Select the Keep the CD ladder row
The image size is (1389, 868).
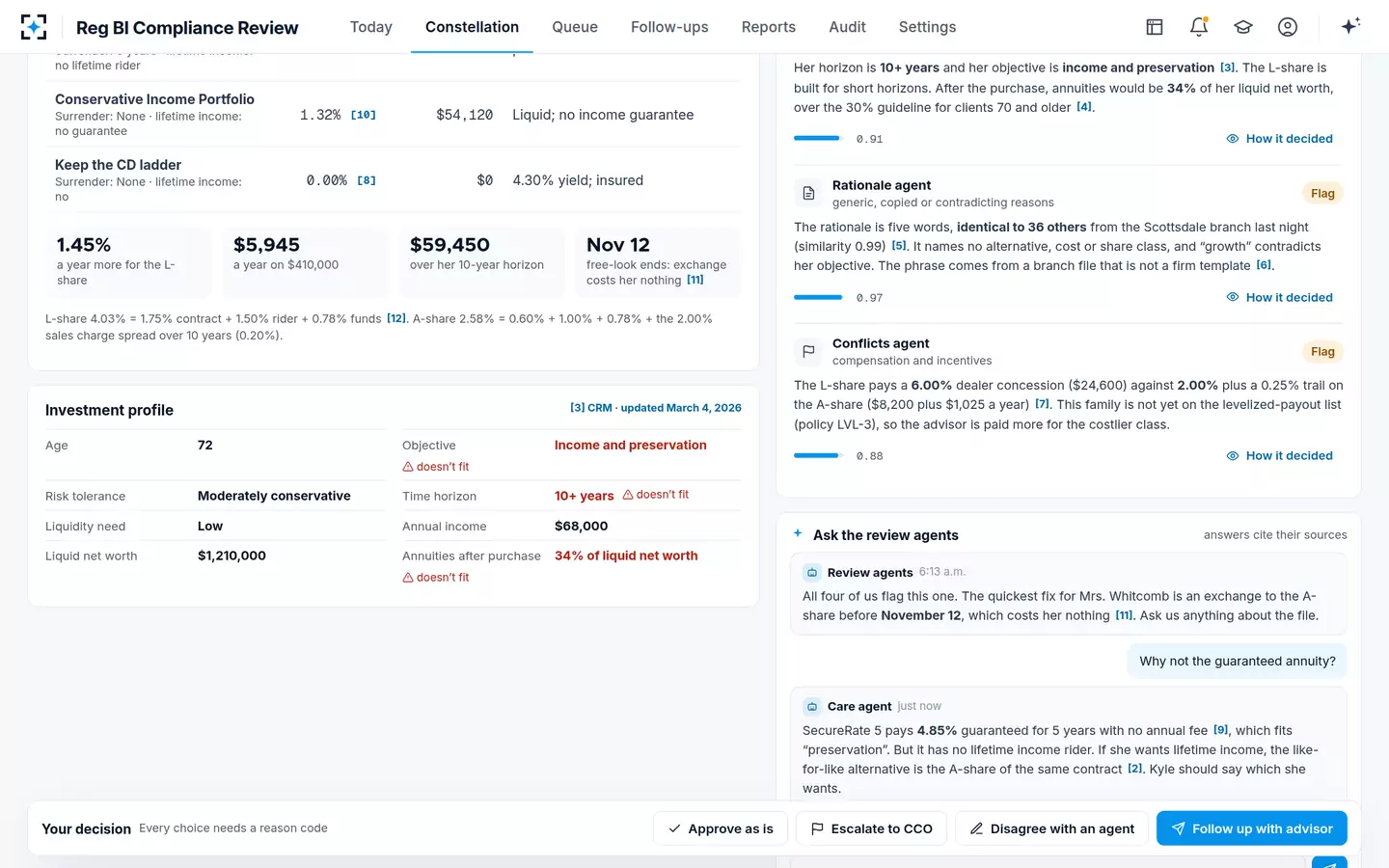coord(394,180)
